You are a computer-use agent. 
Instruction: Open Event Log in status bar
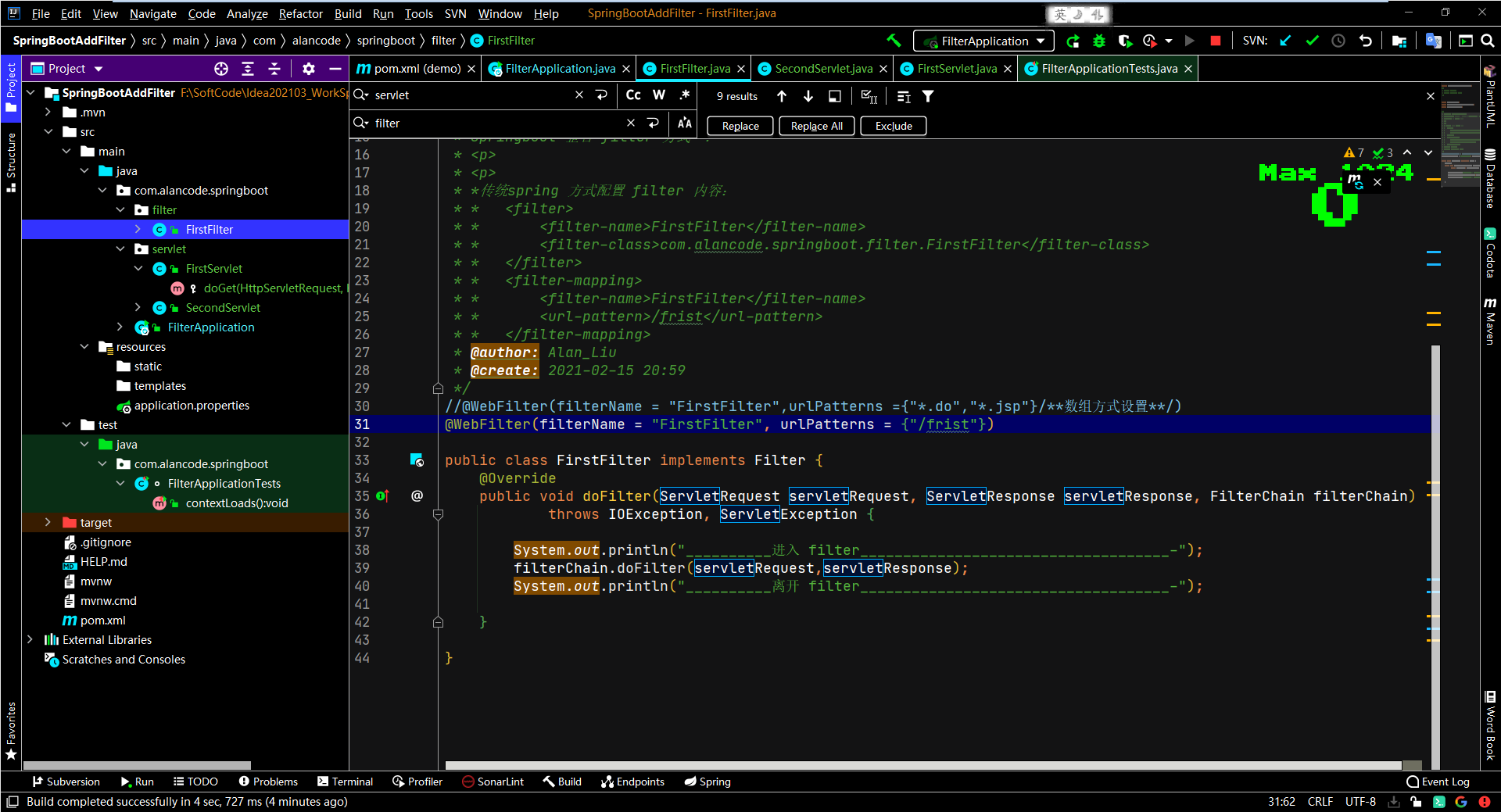pos(1438,782)
